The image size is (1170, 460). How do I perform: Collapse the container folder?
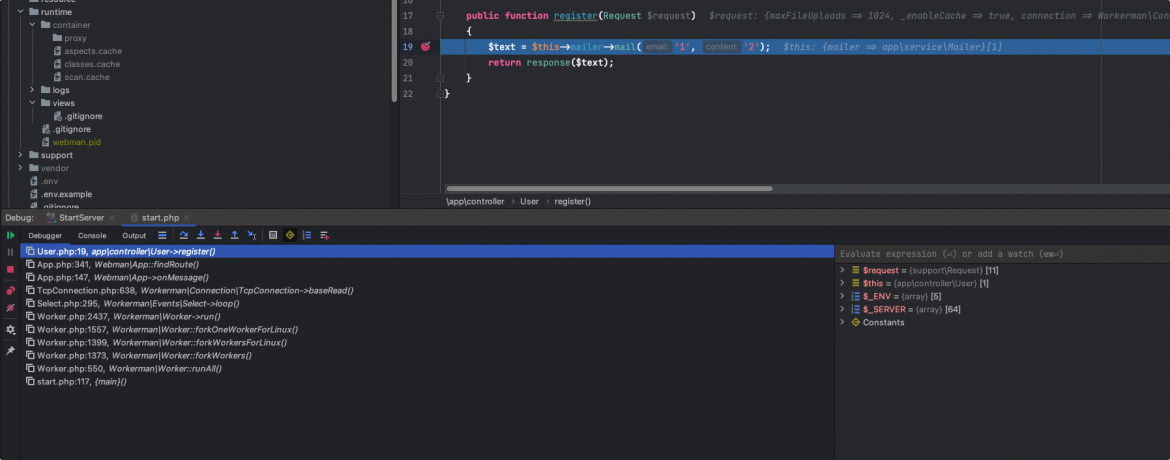pyautogui.click(x=32, y=25)
